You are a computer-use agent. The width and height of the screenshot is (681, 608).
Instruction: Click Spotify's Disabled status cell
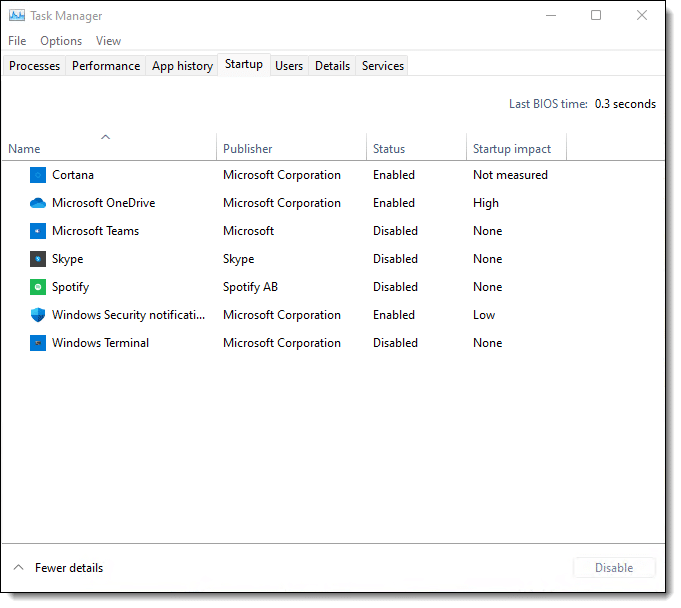(x=395, y=287)
